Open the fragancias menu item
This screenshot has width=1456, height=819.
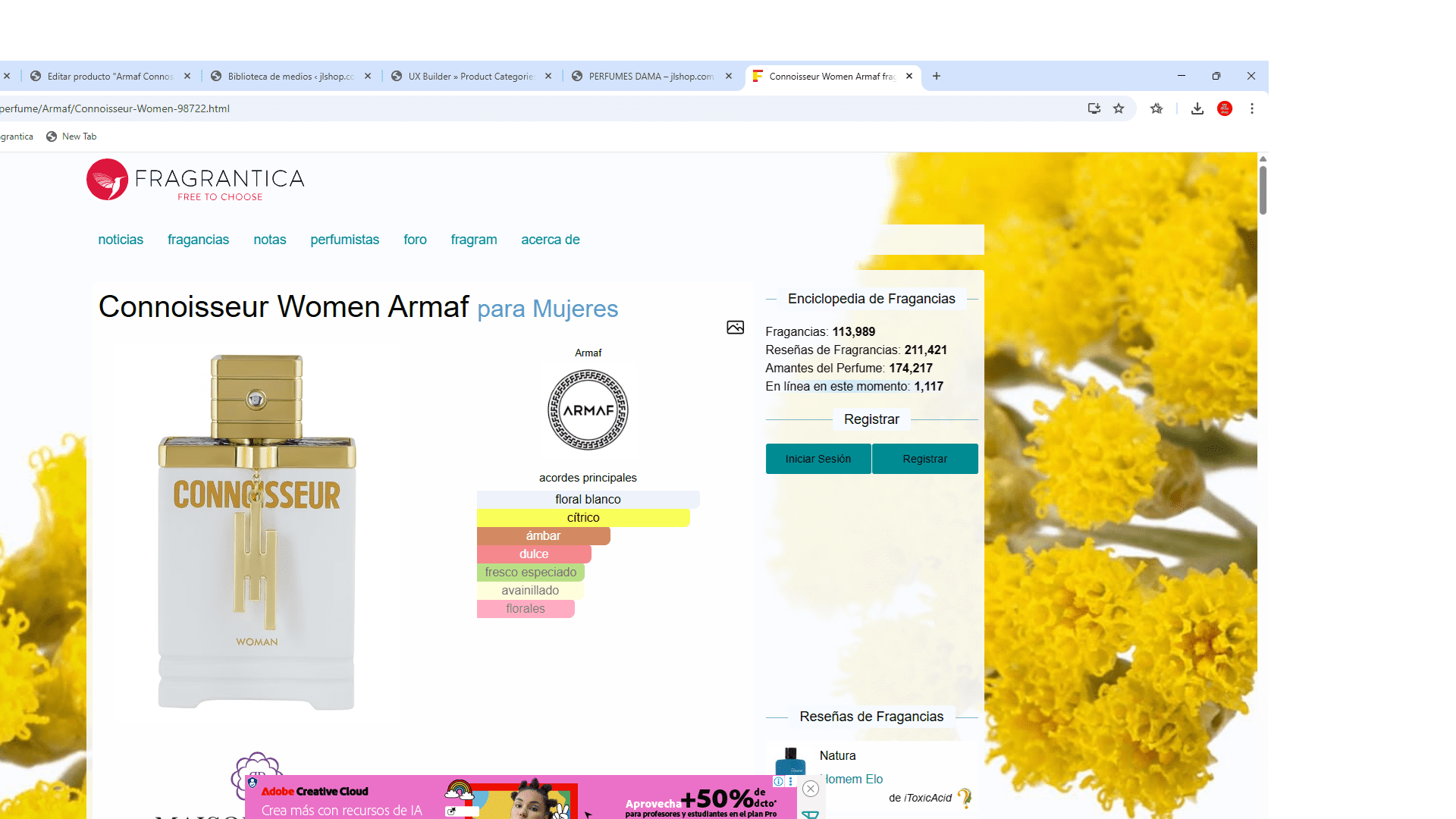(x=198, y=240)
